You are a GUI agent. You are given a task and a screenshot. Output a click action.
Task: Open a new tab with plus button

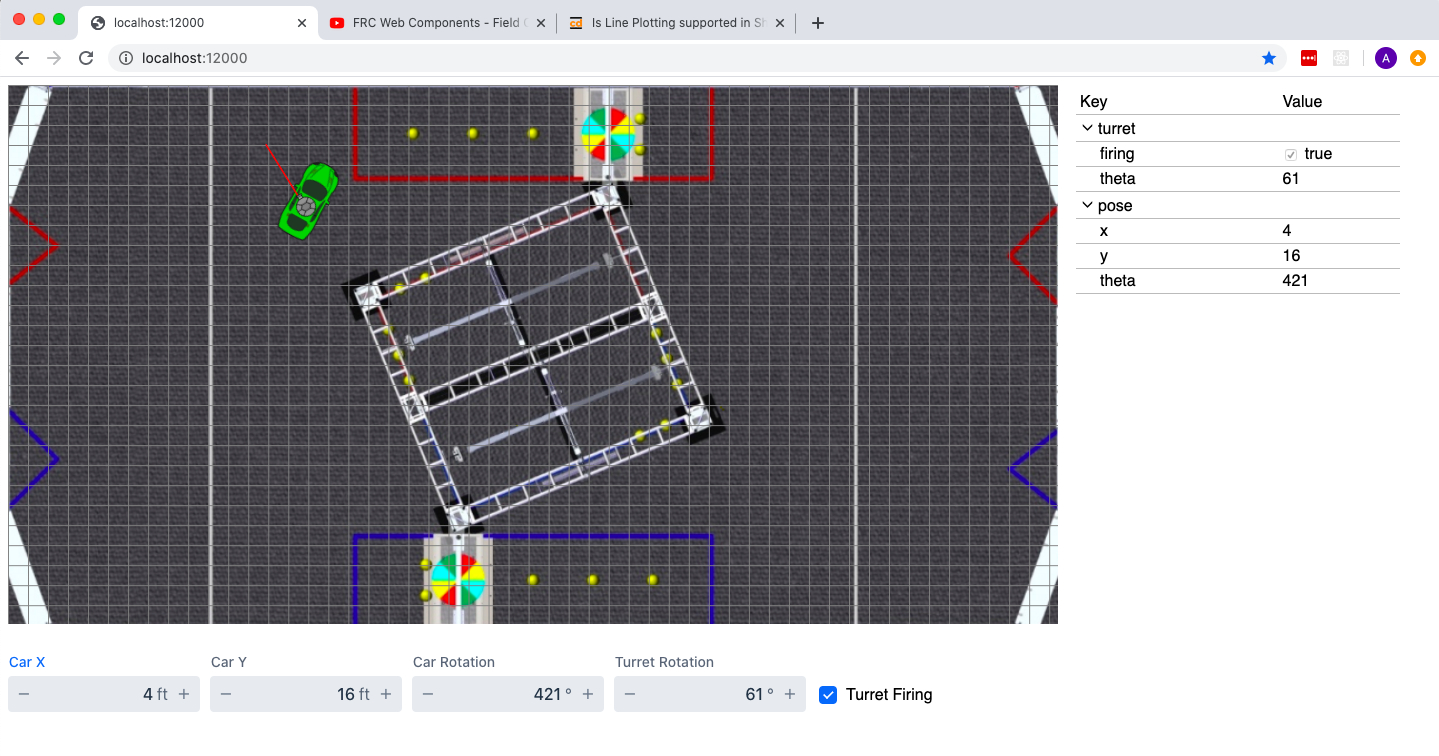coord(818,23)
